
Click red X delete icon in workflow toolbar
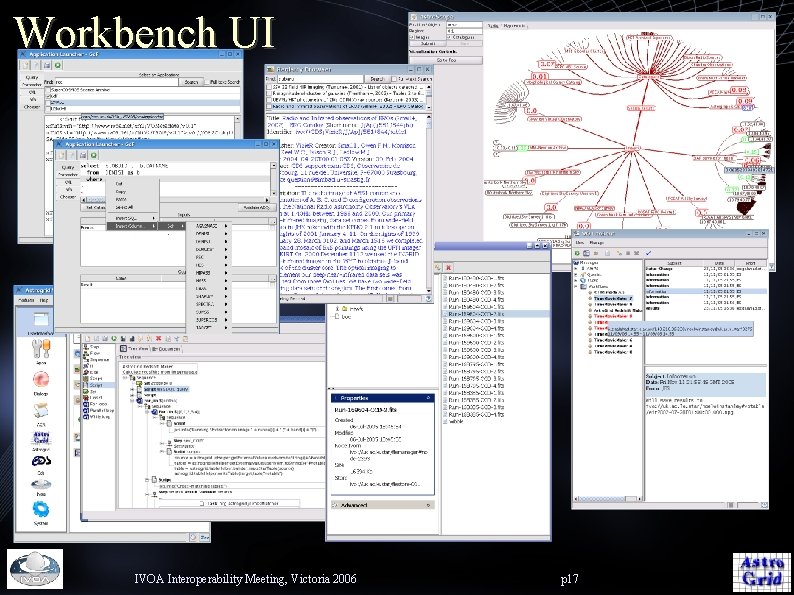158,338
